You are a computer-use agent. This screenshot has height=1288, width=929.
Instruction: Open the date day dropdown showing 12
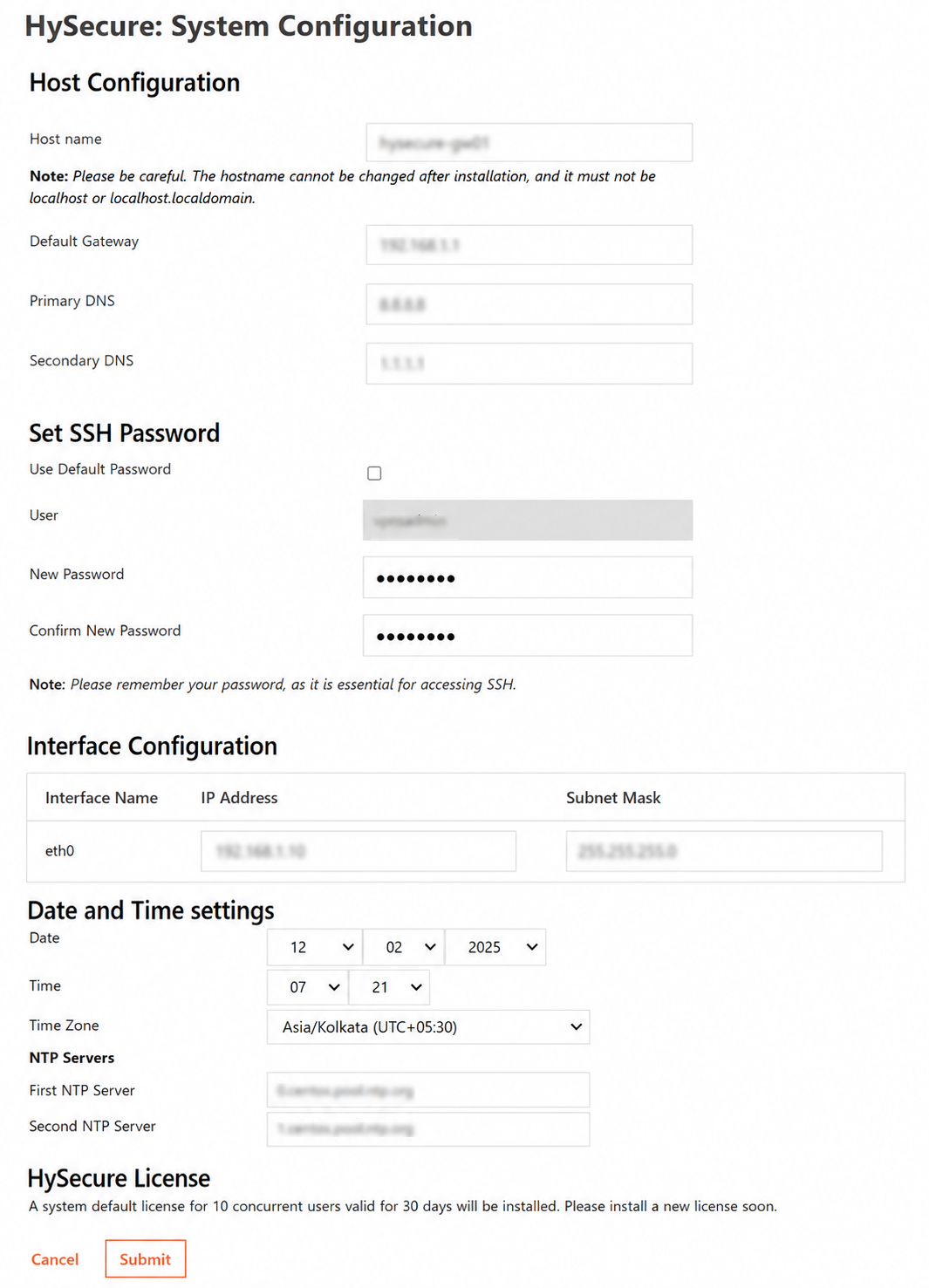(315, 947)
